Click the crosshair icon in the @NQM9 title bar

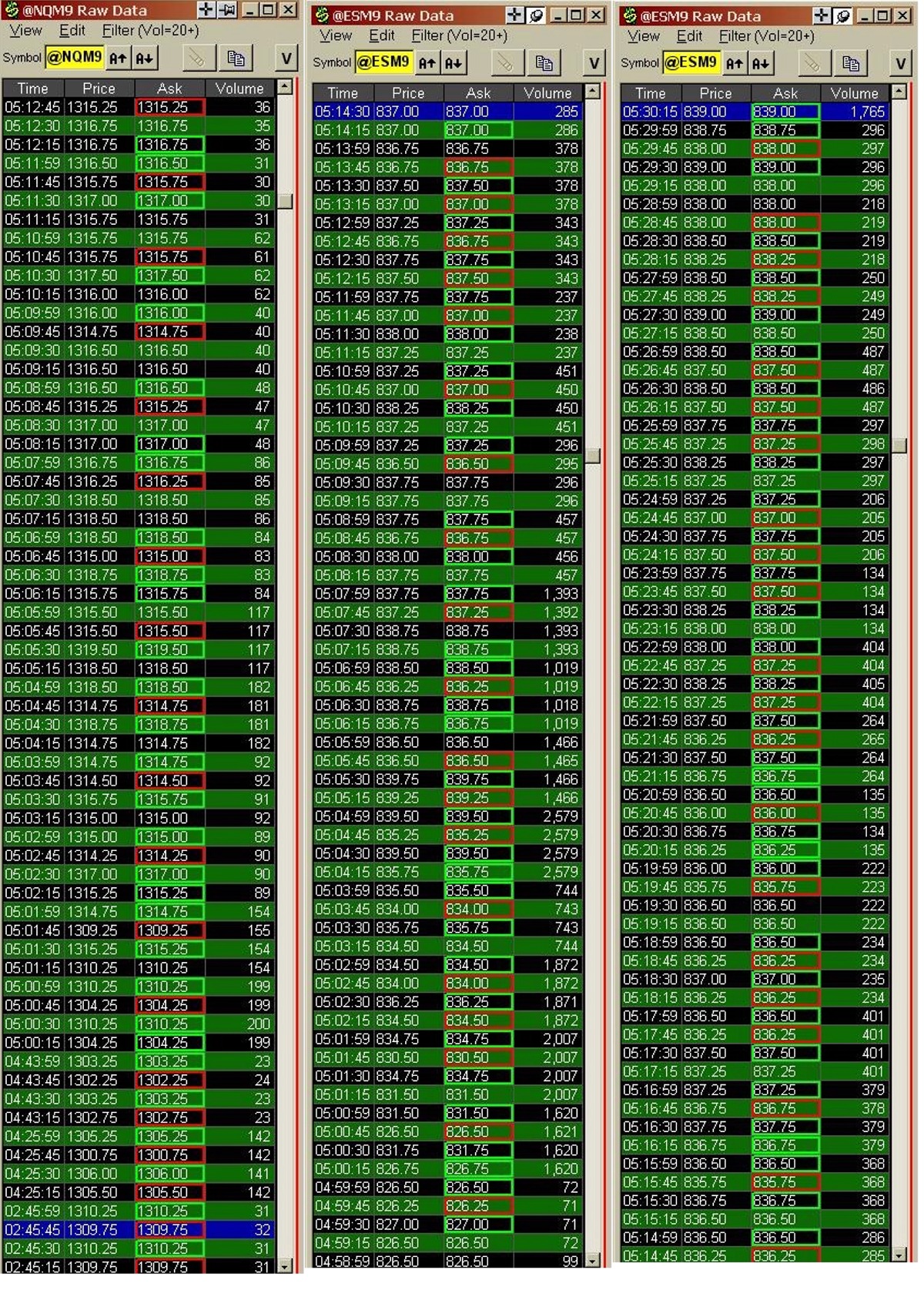click(206, 10)
